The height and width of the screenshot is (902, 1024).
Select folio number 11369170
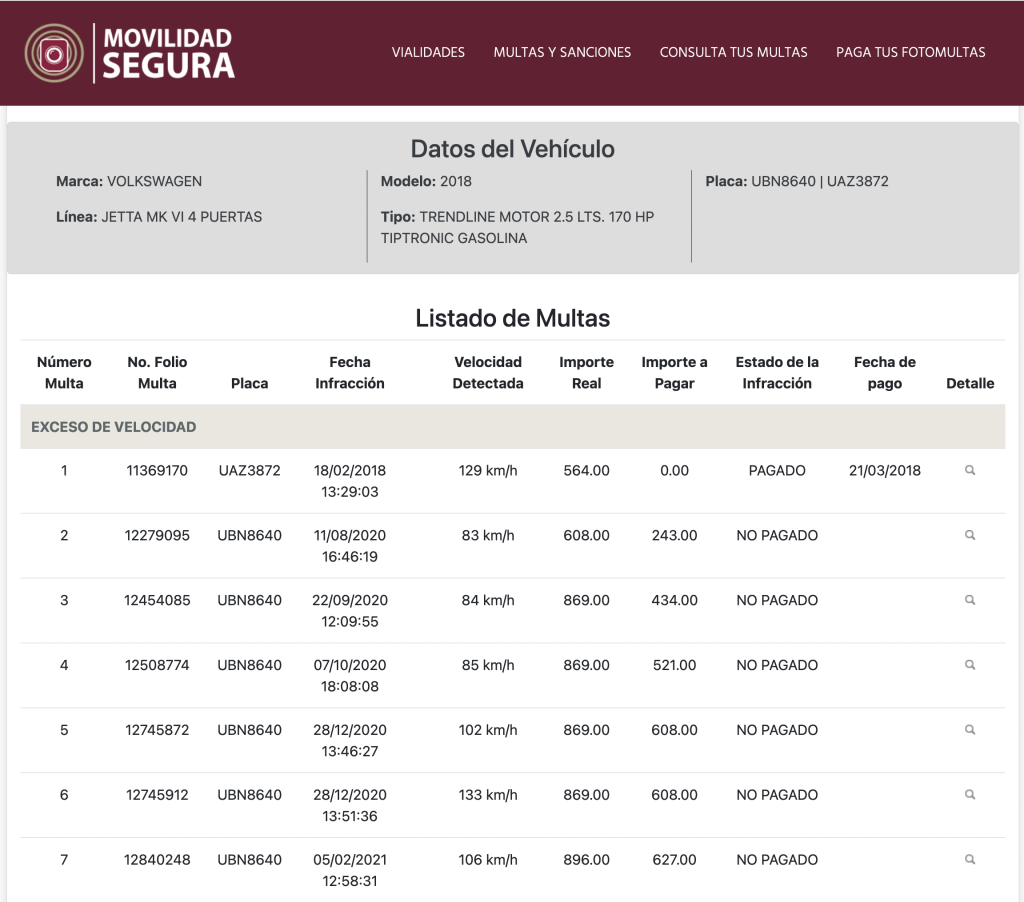(156, 470)
